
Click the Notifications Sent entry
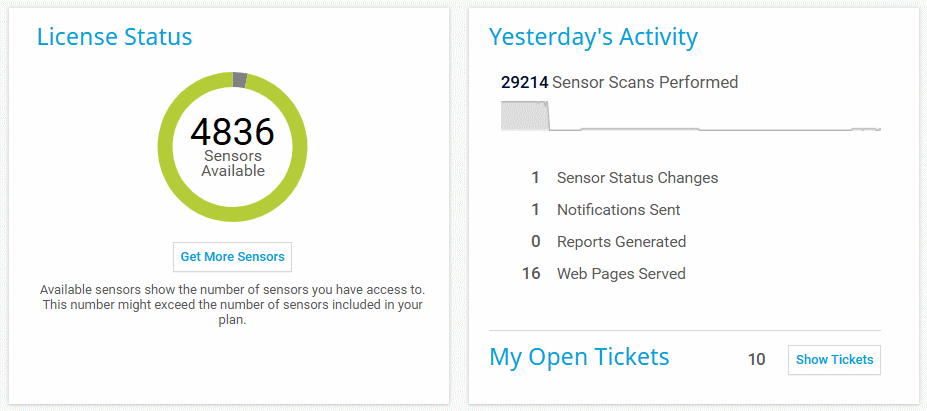618,210
